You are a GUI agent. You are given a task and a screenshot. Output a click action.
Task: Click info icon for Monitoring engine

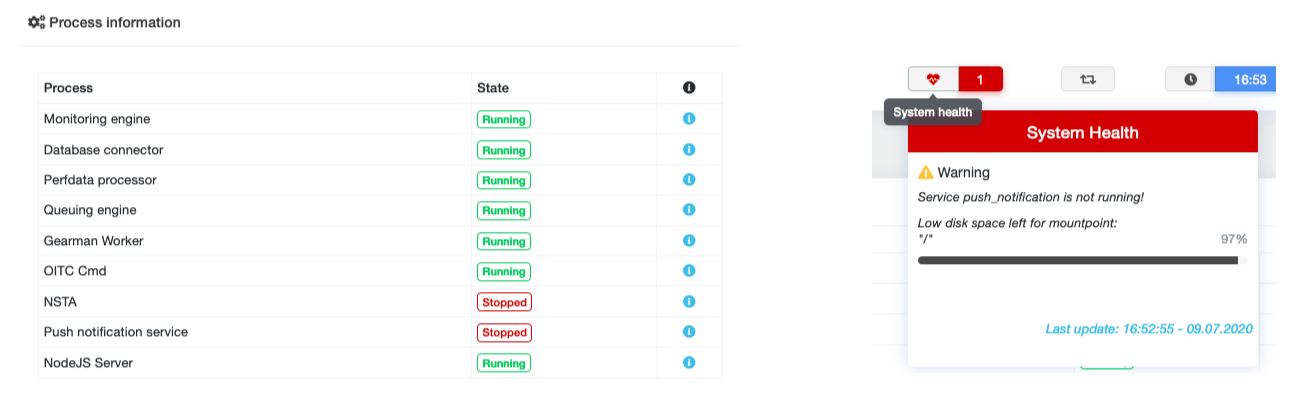688,119
